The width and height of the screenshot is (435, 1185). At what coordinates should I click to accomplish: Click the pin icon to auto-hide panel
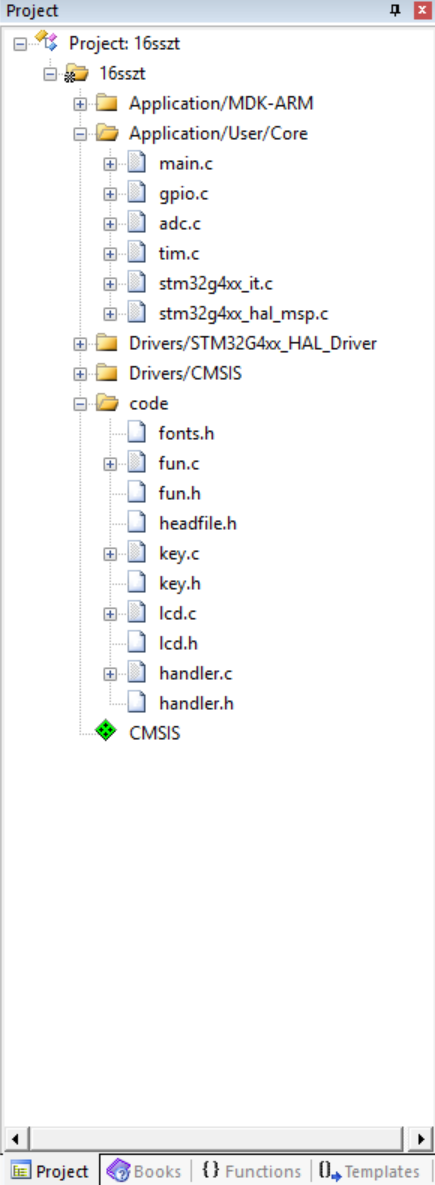point(395,11)
